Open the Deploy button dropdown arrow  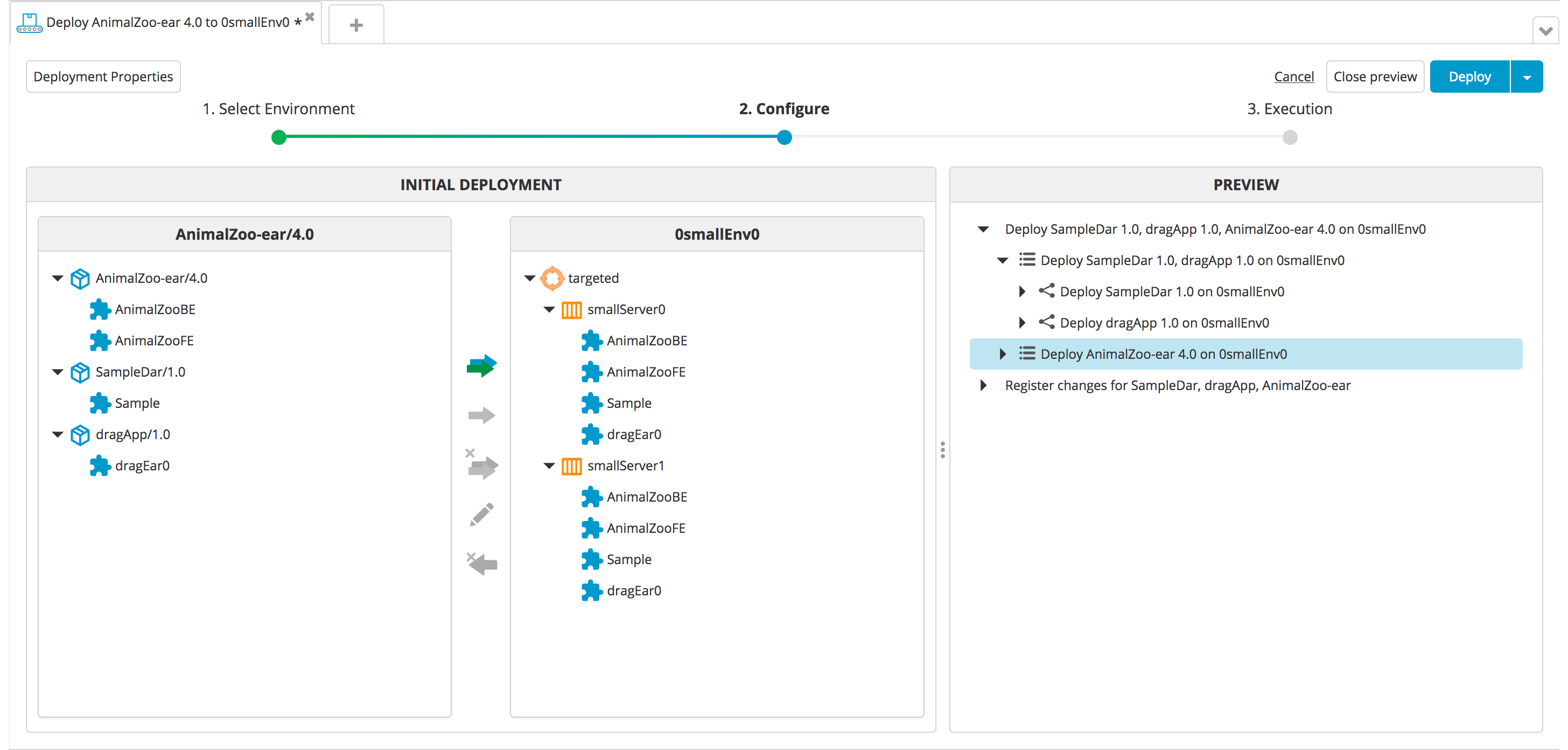point(1527,77)
